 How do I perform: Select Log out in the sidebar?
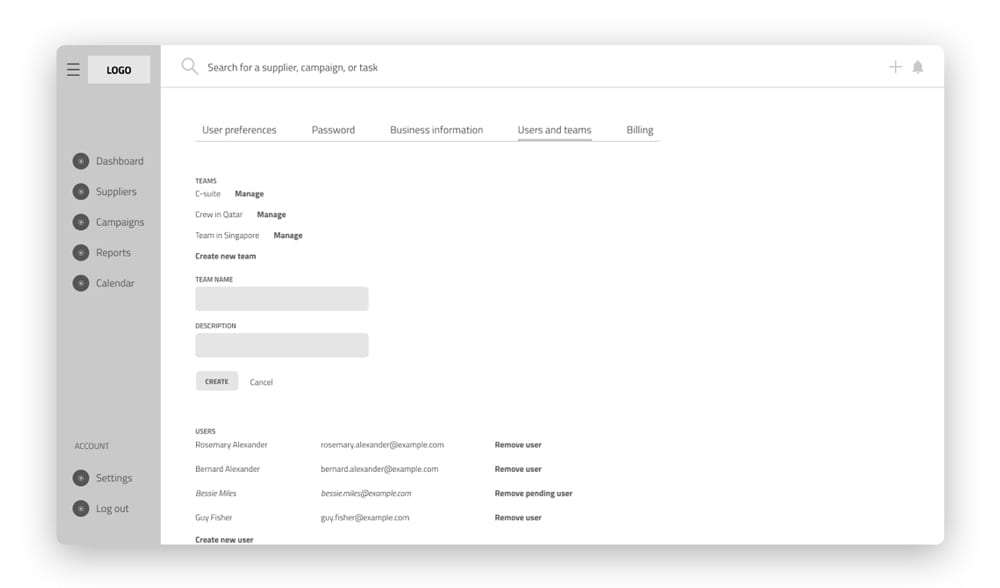(112, 508)
